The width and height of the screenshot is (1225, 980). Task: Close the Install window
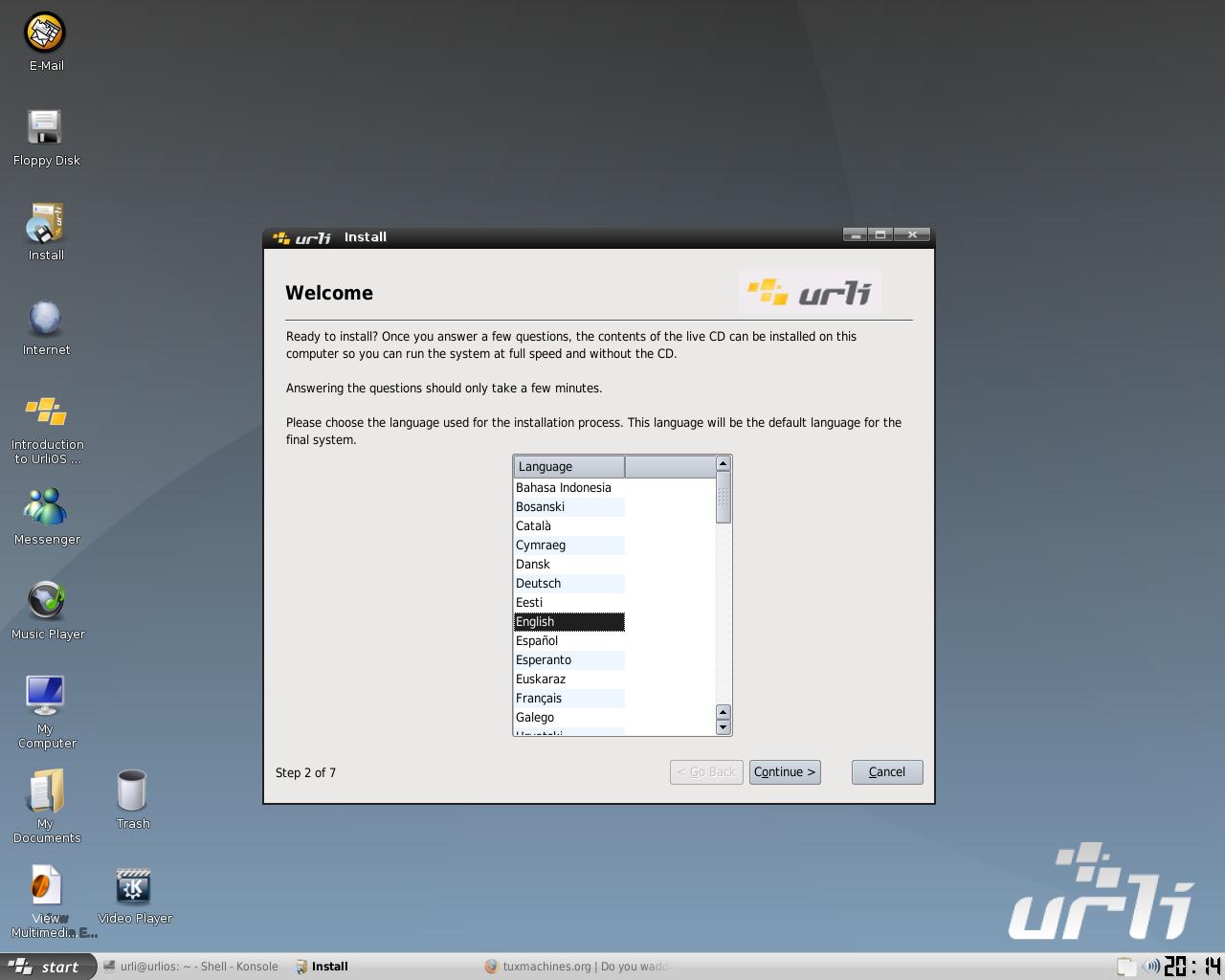(912, 234)
